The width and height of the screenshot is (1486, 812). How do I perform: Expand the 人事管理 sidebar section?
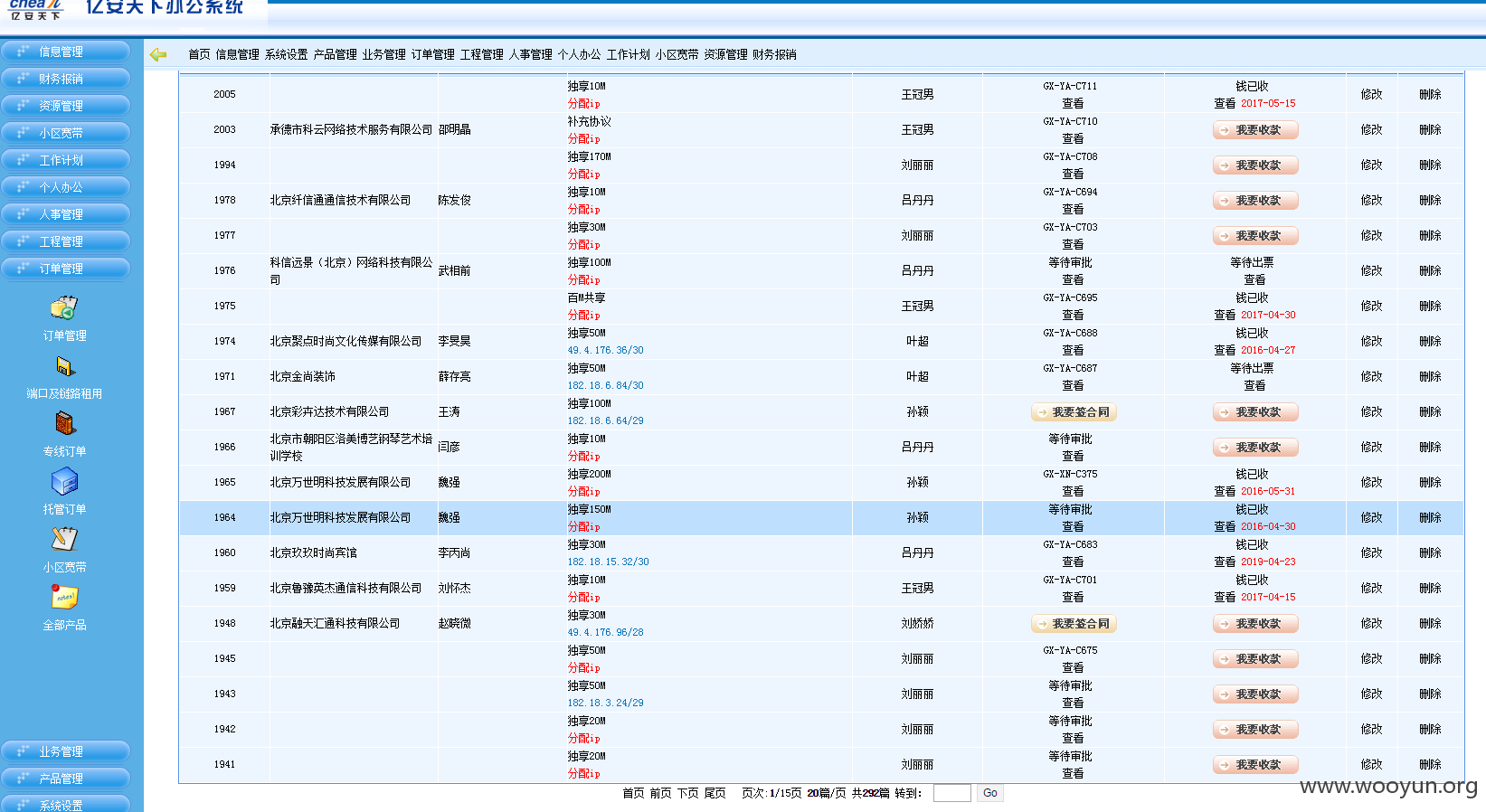[x=65, y=214]
